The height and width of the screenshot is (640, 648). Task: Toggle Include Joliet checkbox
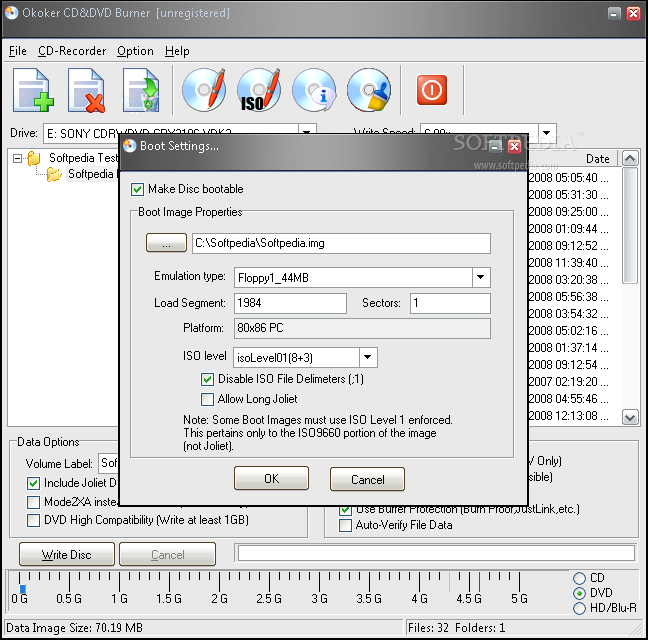33,483
